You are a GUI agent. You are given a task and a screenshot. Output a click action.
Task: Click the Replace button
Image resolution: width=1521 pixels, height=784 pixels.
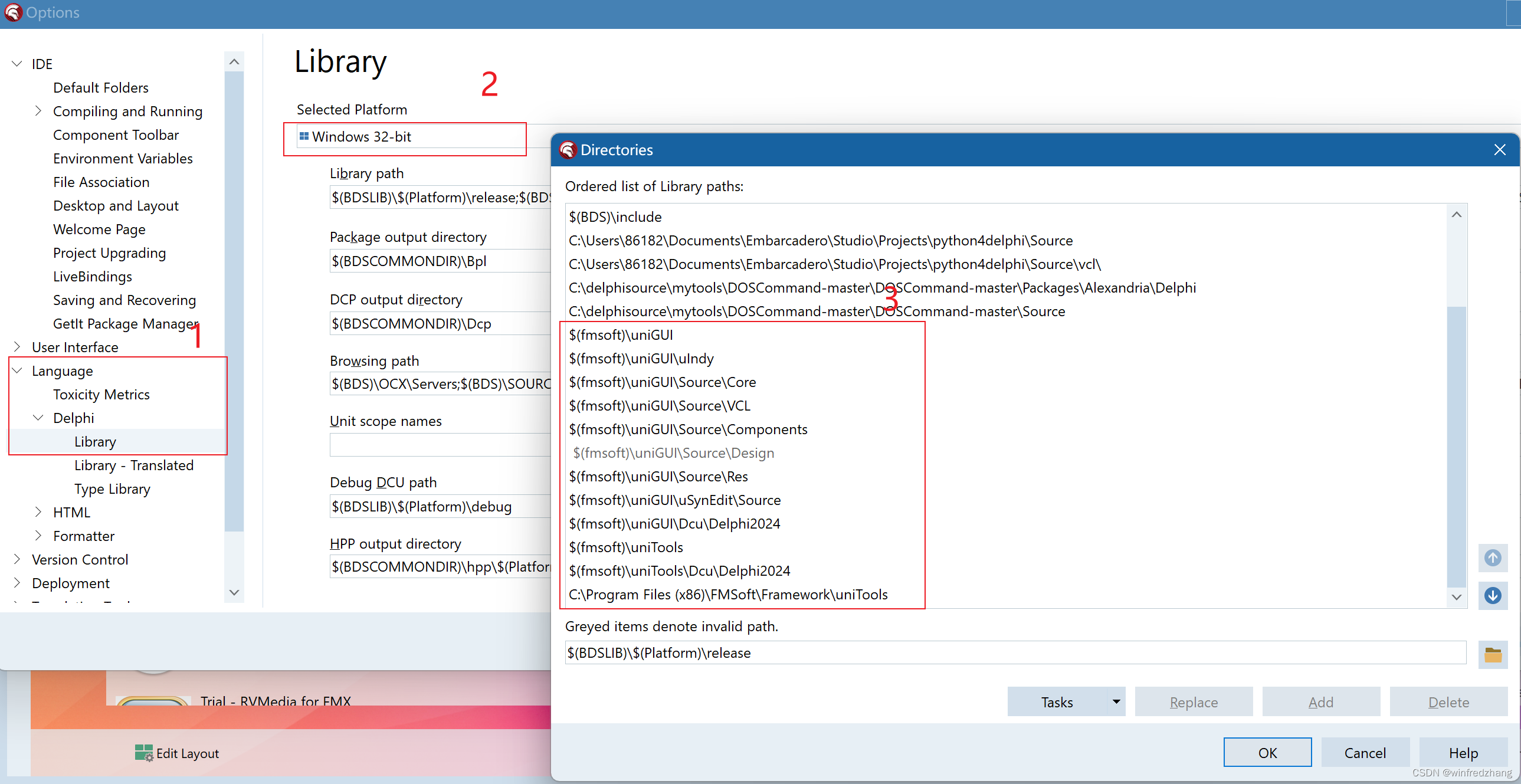(x=1194, y=701)
